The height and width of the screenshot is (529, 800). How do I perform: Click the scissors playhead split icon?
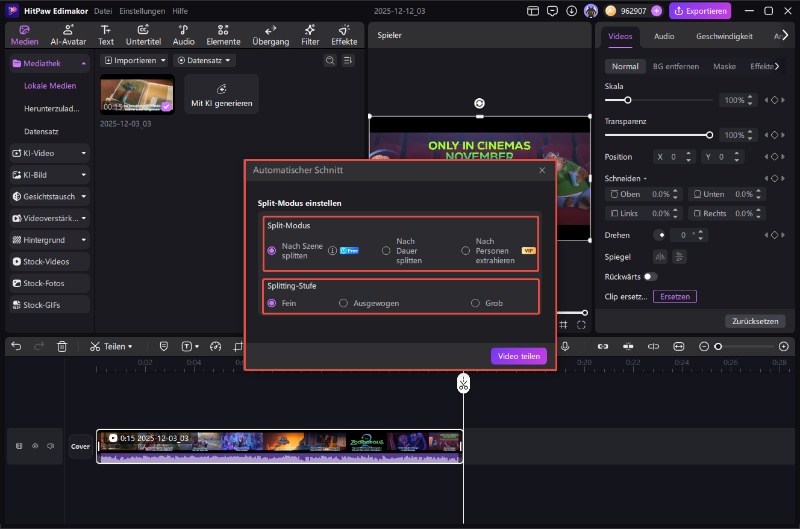pyautogui.click(x=463, y=384)
